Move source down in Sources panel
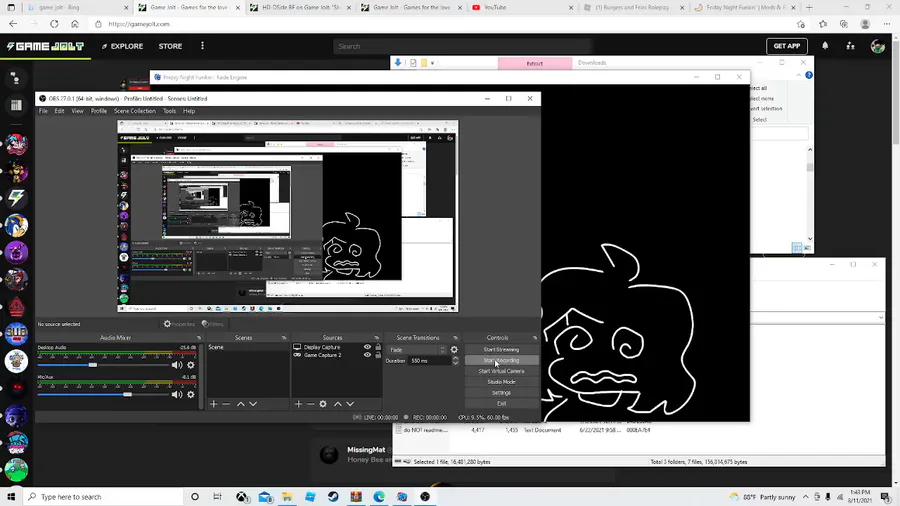900x506 pixels. click(x=350, y=404)
